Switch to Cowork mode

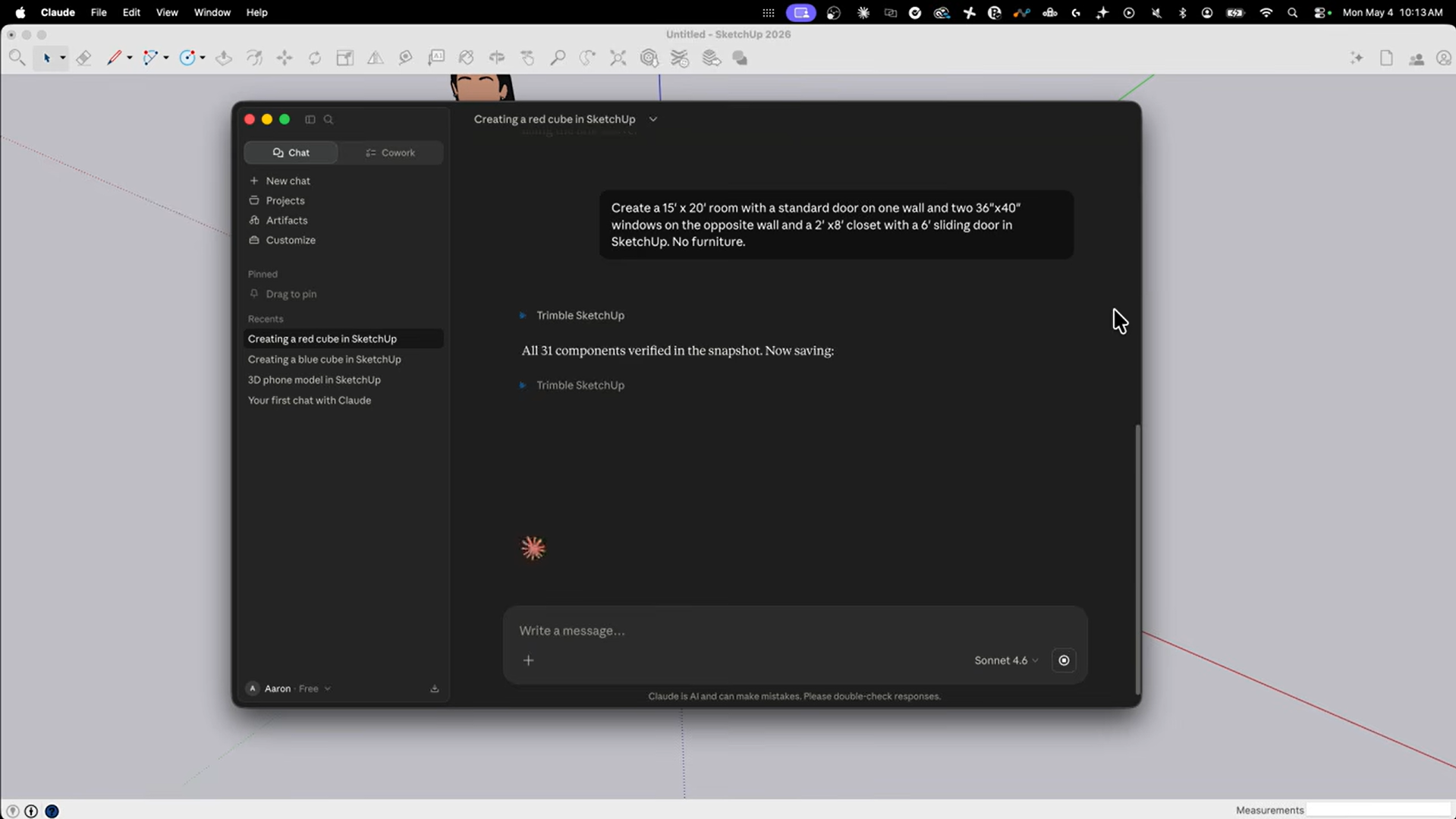pos(391,153)
